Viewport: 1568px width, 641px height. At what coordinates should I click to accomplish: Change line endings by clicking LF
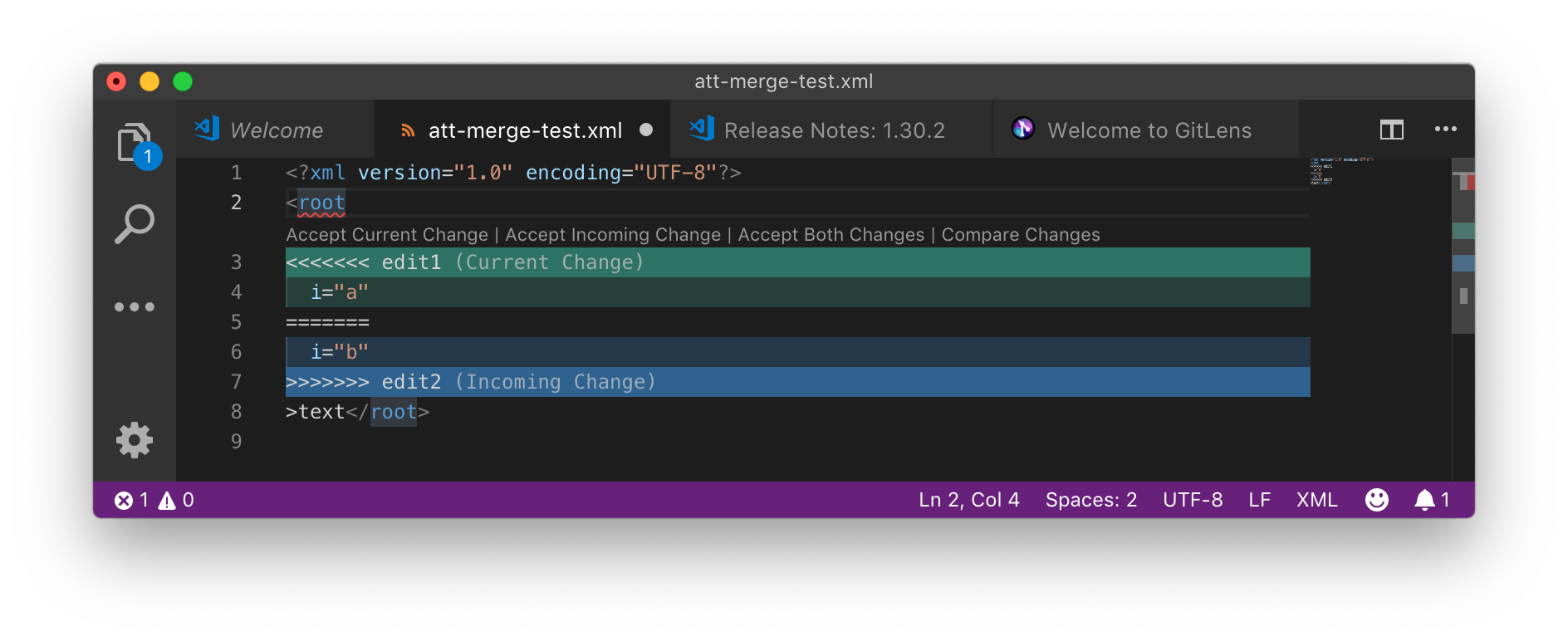(x=1258, y=499)
